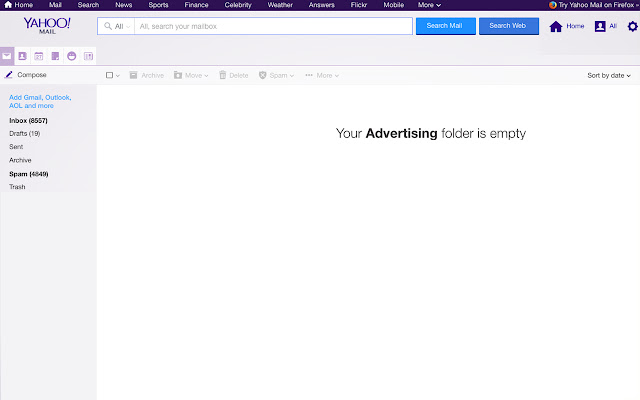Open the Messenger smiley icon tab
Image resolution: width=640 pixels, height=400 pixels.
pyautogui.click(x=71, y=56)
